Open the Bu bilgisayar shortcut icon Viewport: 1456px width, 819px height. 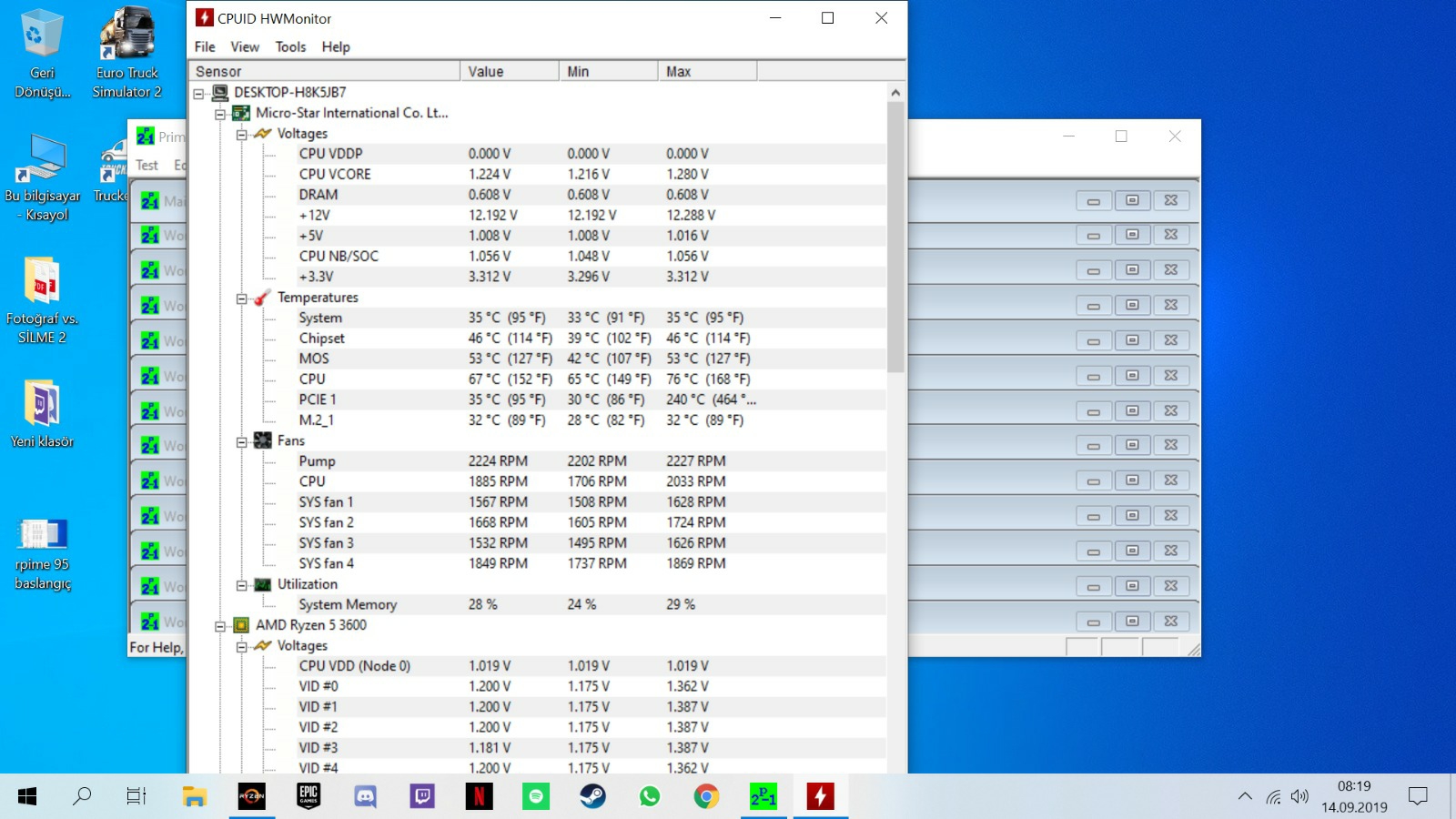click(42, 177)
